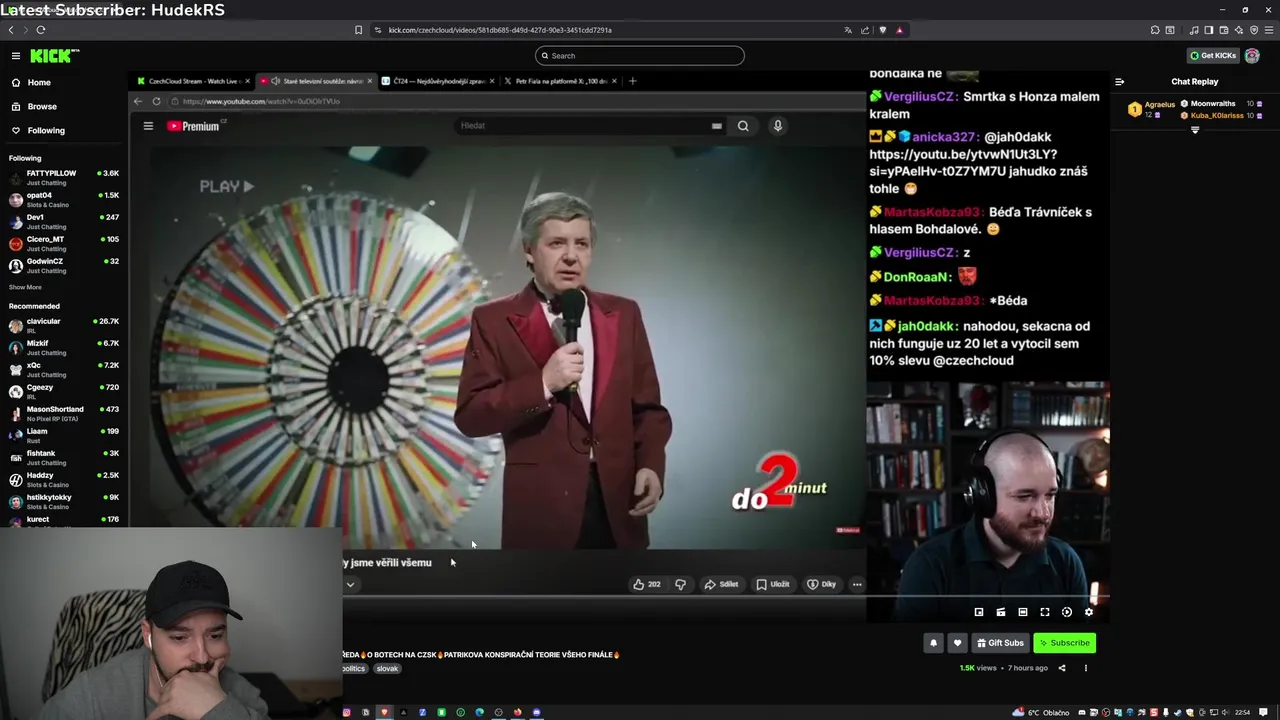Open FATTYPILLOW channel in Following list

pos(64,178)
